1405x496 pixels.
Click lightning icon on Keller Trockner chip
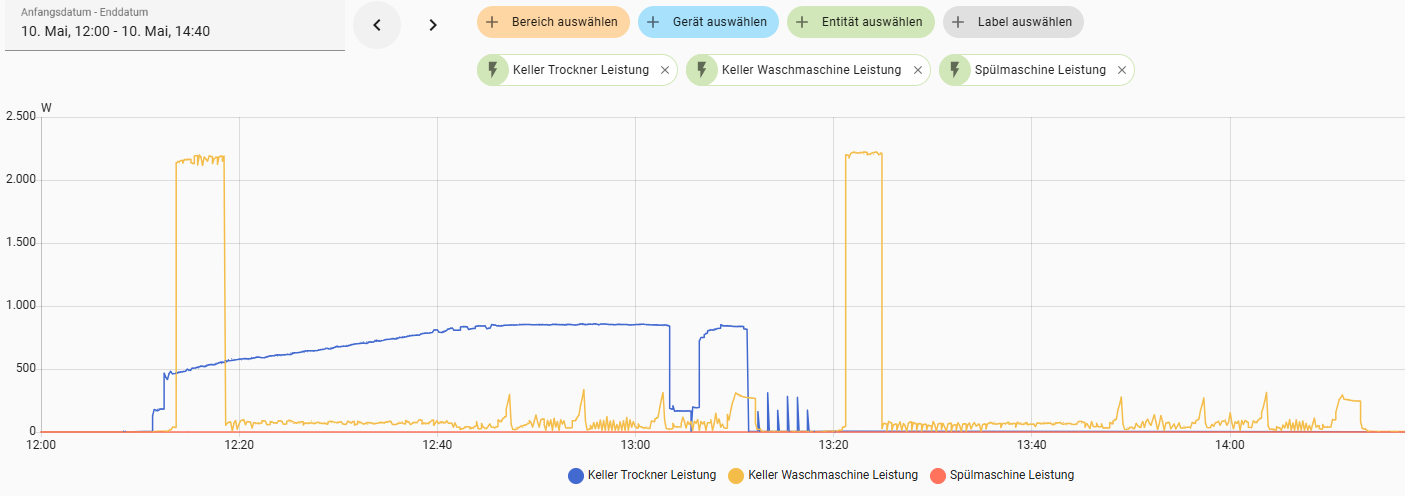point(493,70)
